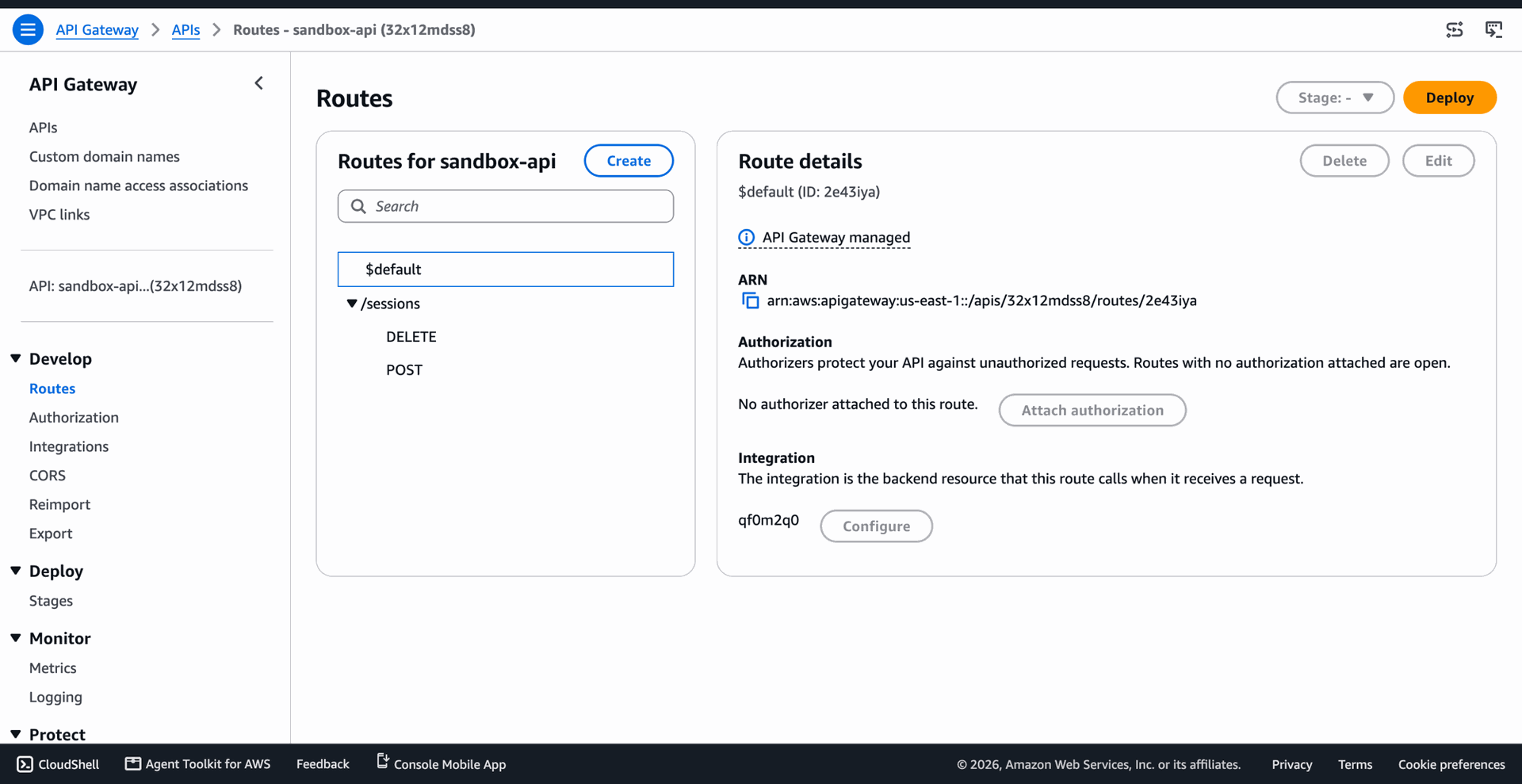Go to Authorization in sidebar

(74, 418)
